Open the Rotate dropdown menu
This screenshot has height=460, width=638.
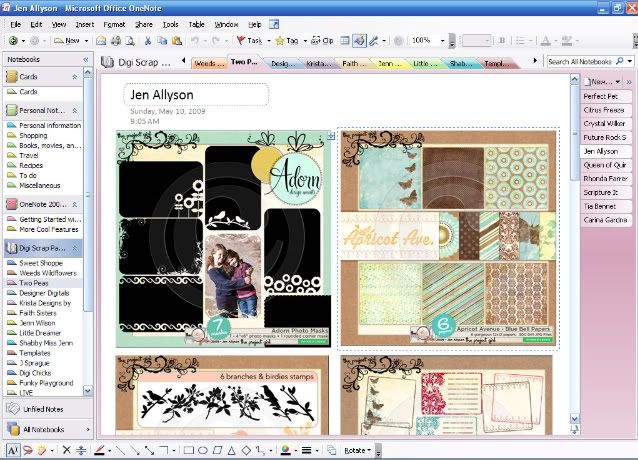pos(358,450)
